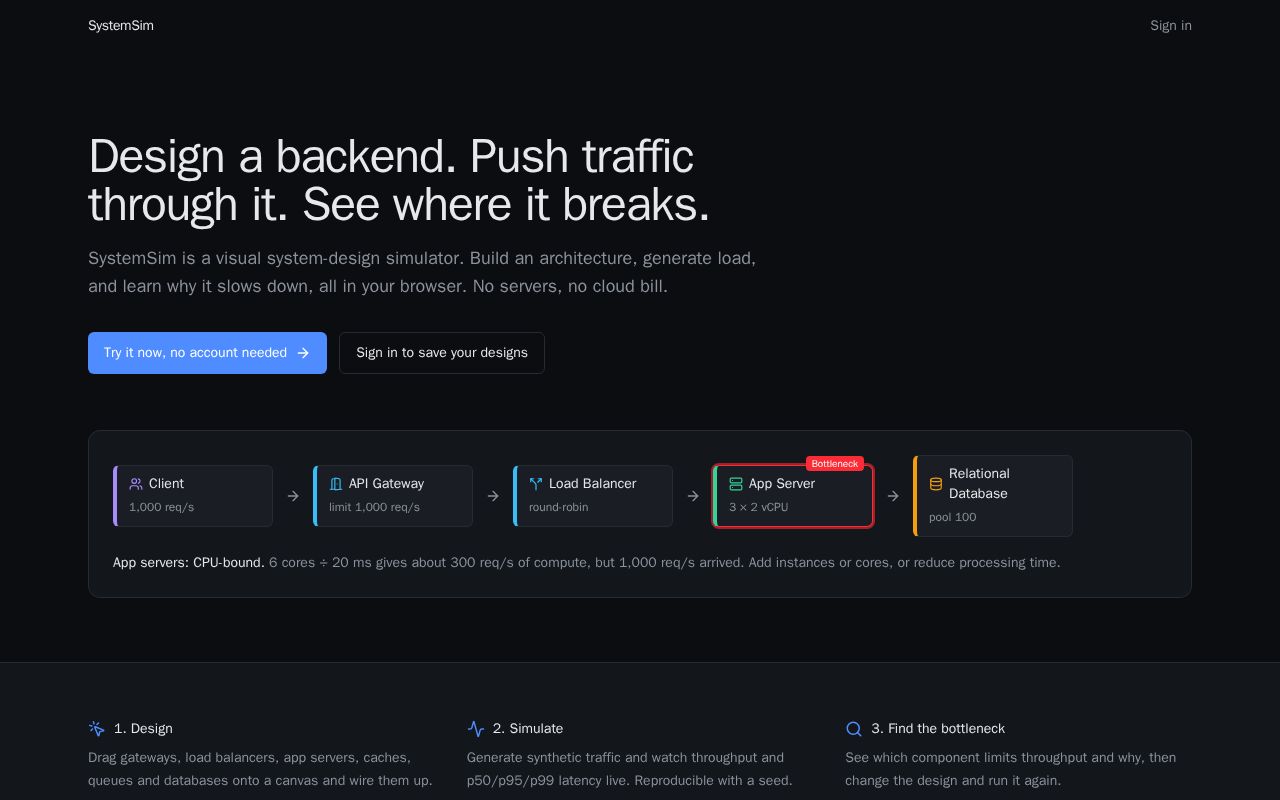
Task: Click the Design step pointer icon
Action: 97,729
